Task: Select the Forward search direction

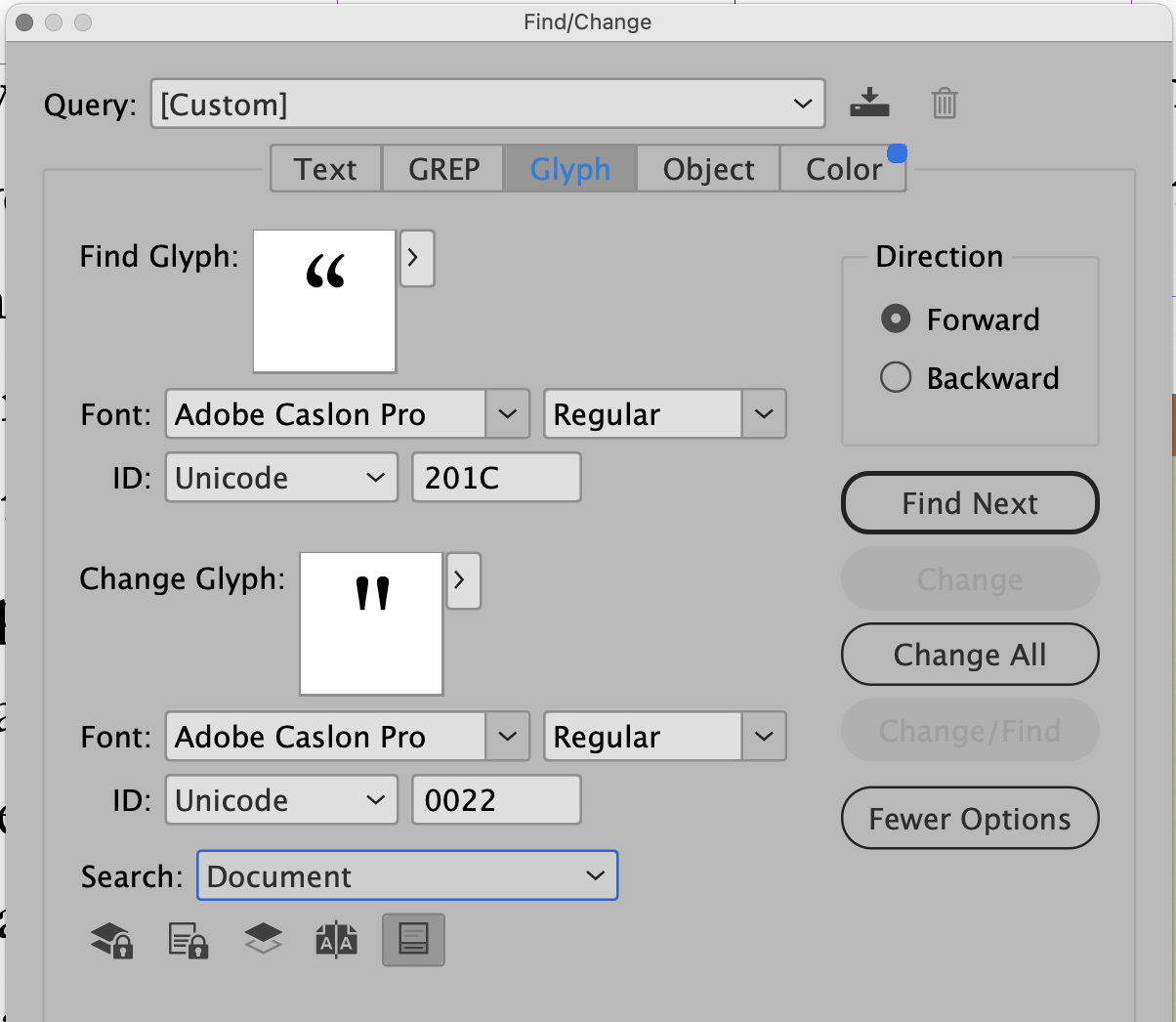Action: point(896,319)
